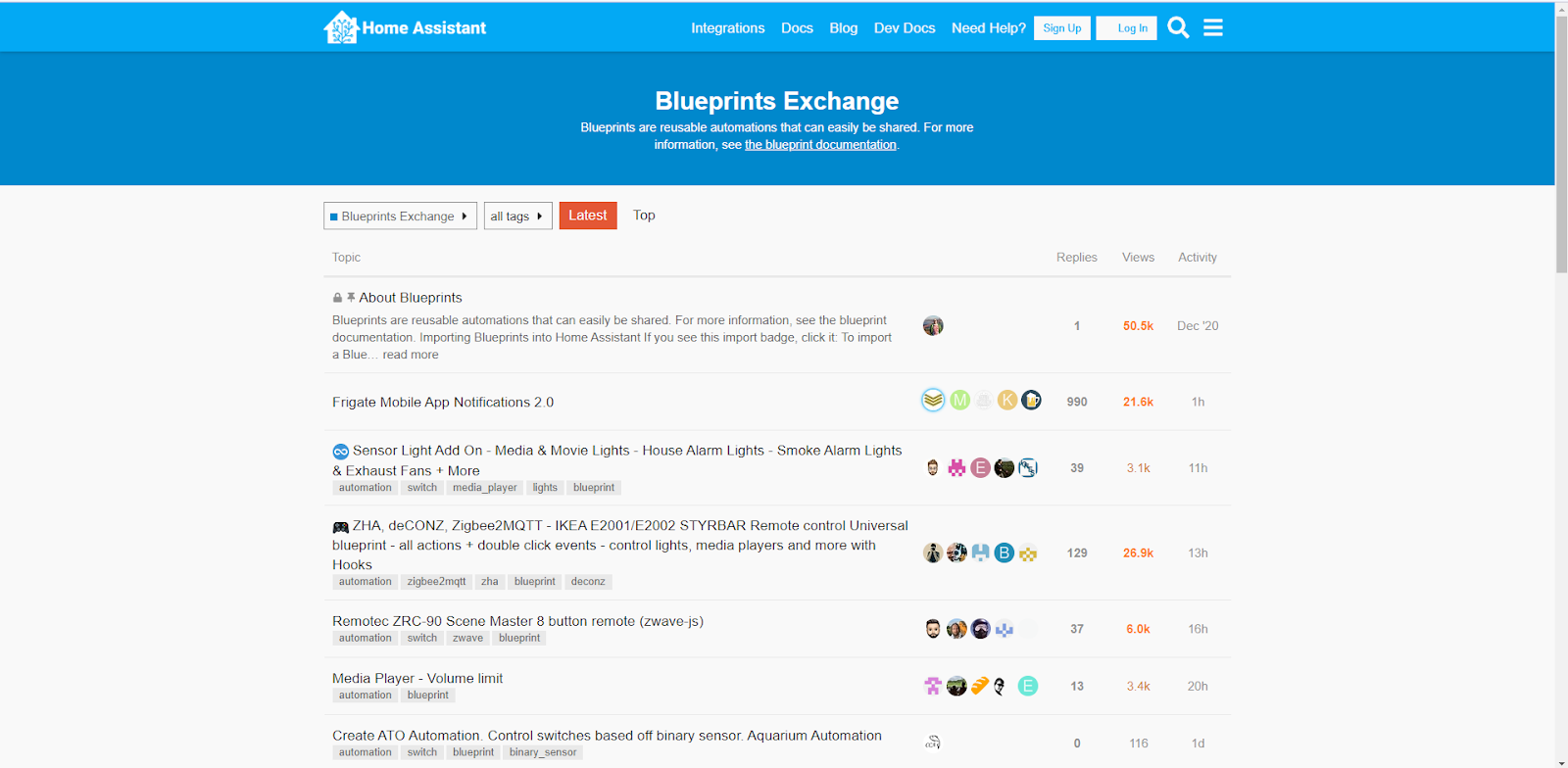Open the Create ATO Automation topic

tap(607, 736)
